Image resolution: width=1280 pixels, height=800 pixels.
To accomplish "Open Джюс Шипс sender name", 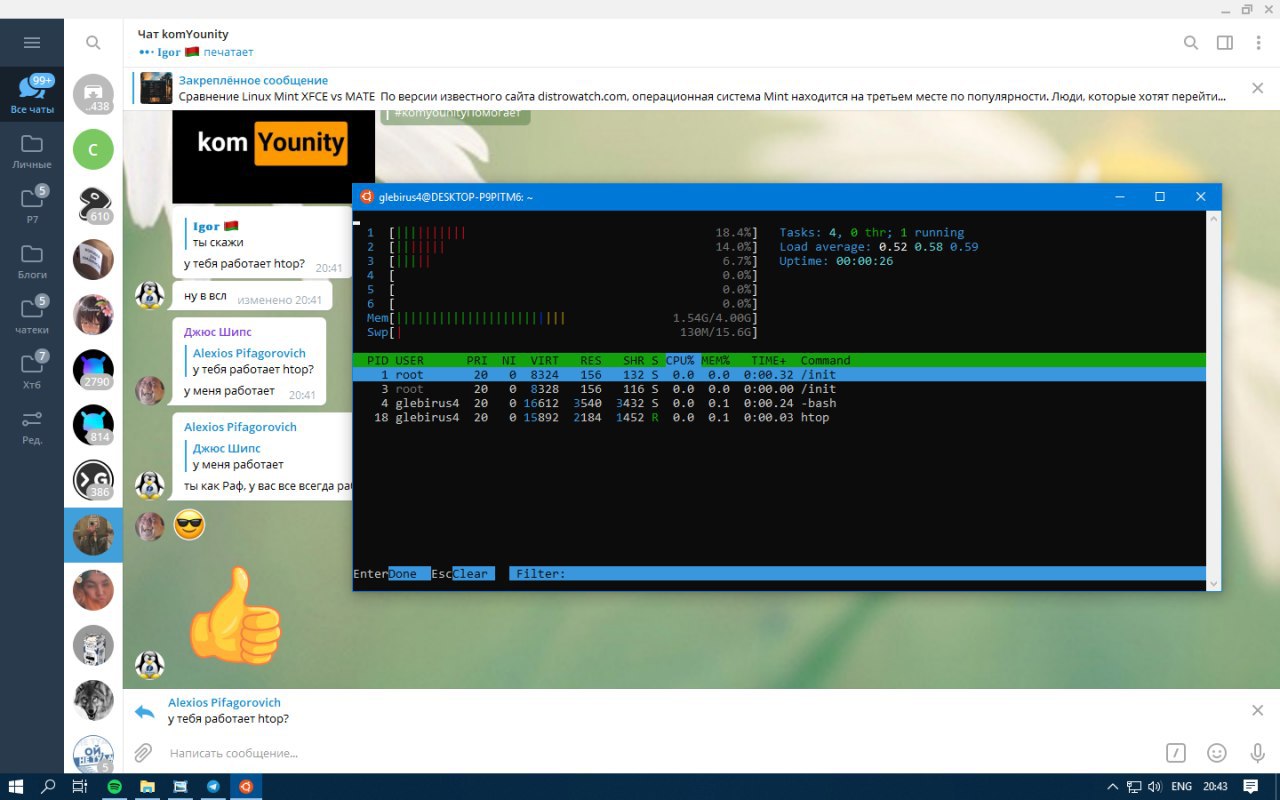I will click(x=217, y=332).
